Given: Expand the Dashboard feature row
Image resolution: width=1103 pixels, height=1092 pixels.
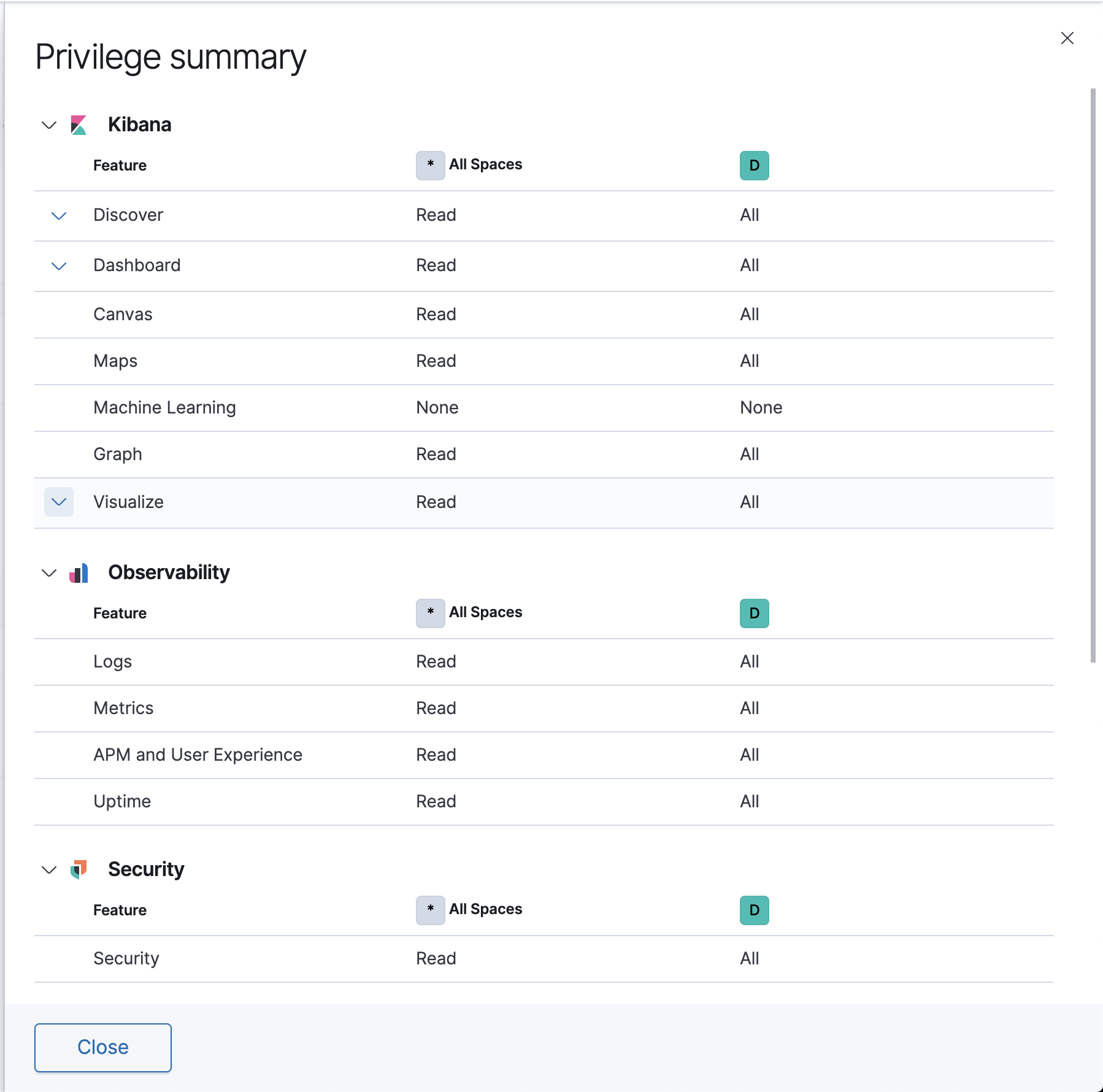Looking at the screenshot, I should (59, 266).
